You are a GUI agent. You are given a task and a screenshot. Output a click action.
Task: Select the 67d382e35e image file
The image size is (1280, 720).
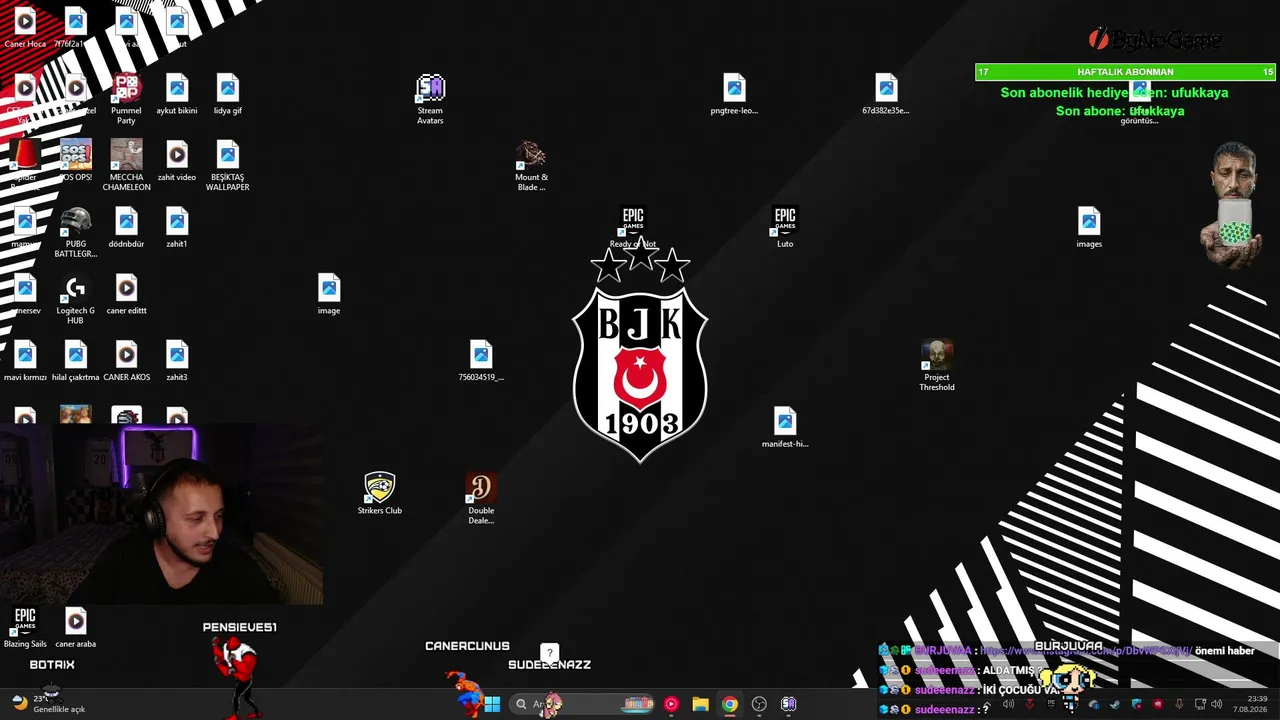pyautogui.click(x=886, y=95)
